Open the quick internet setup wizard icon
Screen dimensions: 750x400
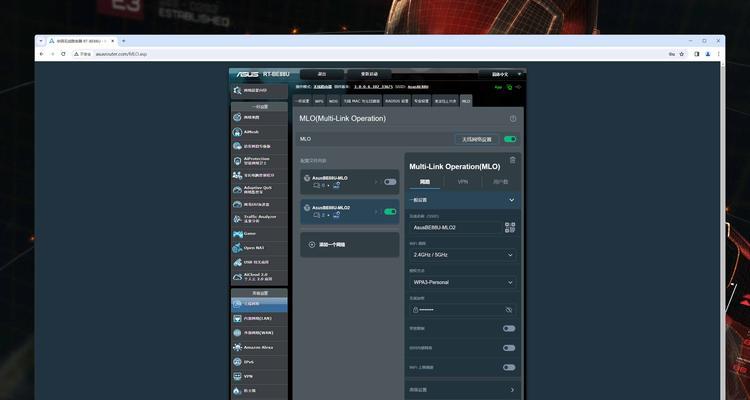(237, 90)
